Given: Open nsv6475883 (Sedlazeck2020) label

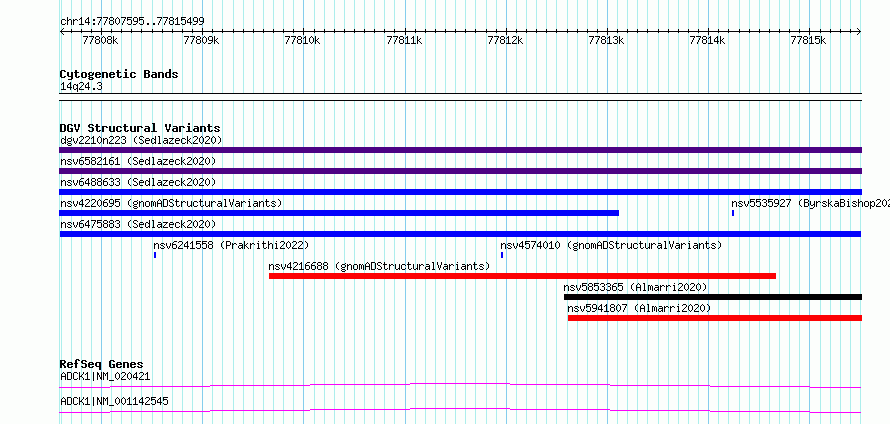Looking at the screenshot, I should click(138, 224).
